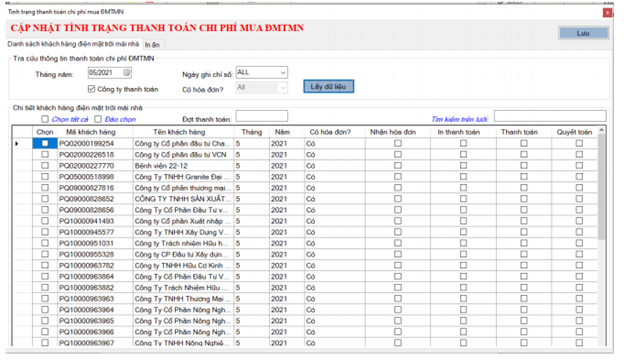Click the Đợt thanh toán input field
Image resolution: width=624 pixels, height=360 pixels.
[261, 116]
